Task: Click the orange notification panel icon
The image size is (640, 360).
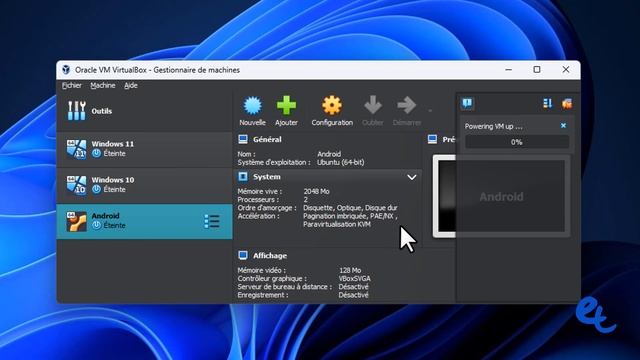Action: coord(567,104)
